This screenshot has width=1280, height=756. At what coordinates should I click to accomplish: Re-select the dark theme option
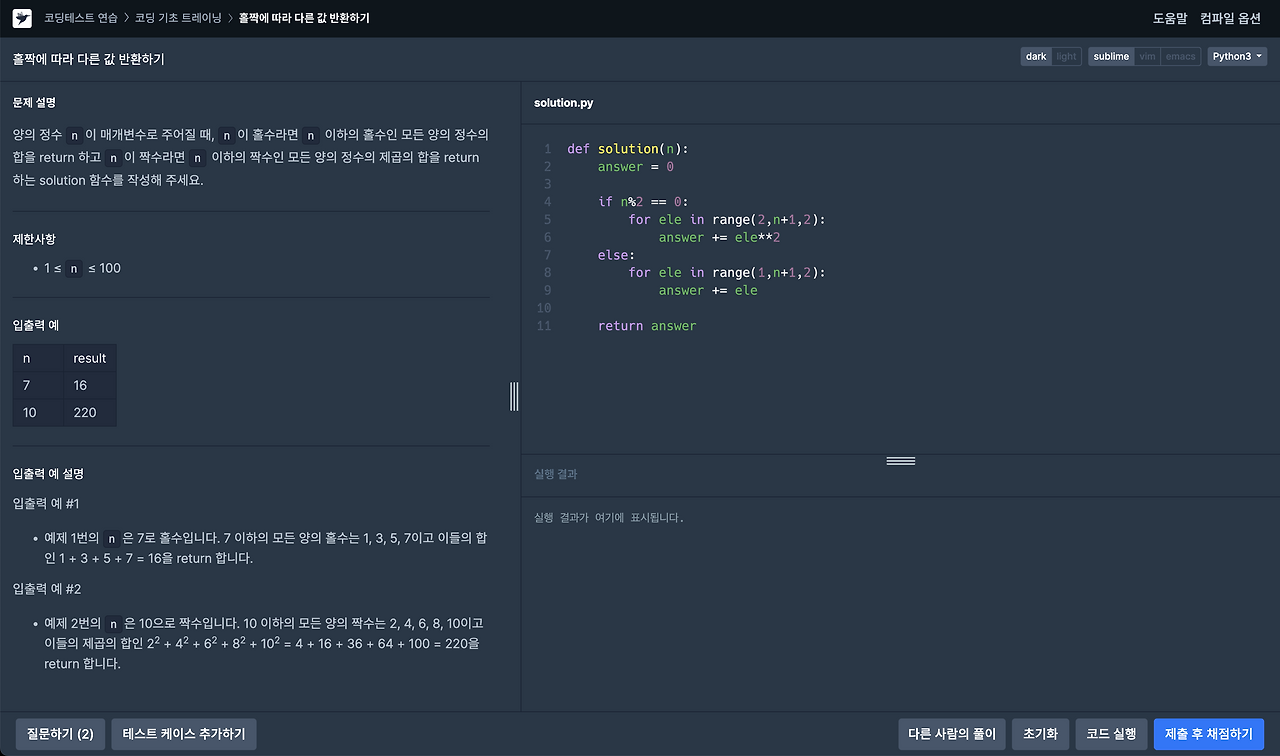click(x=1036, y=56)
